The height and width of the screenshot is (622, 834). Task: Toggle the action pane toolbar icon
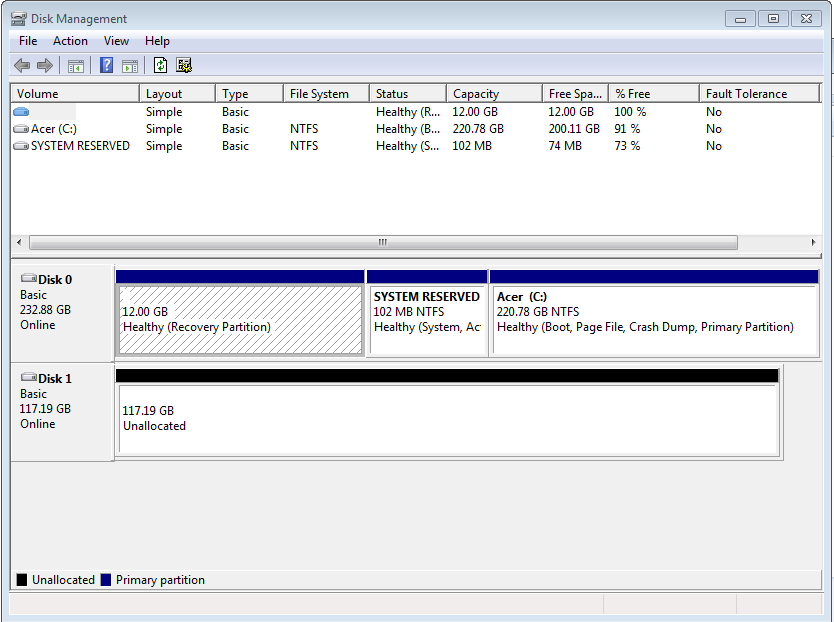(130, 66)
